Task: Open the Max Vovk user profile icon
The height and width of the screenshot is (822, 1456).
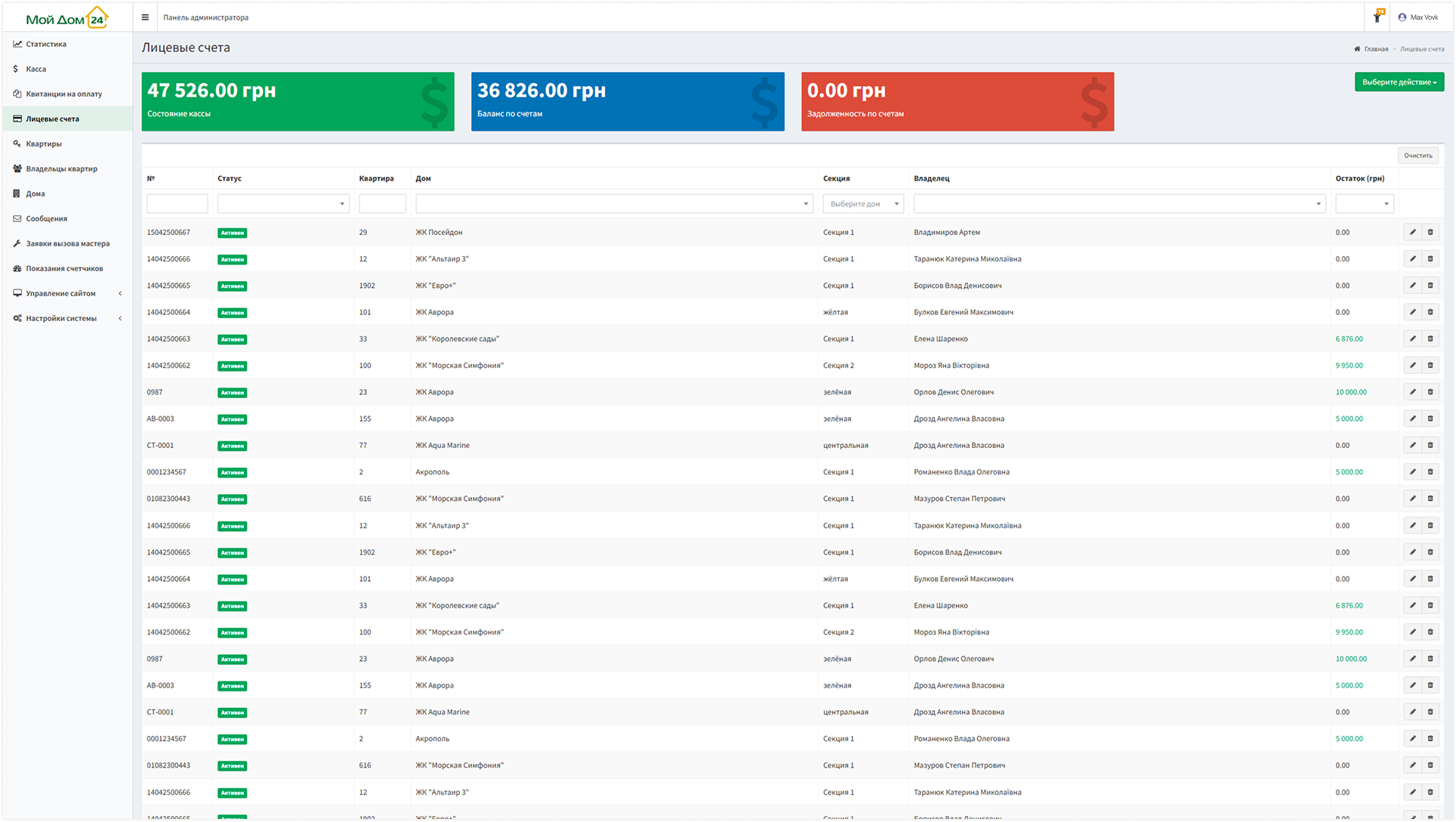Action: coord(1402,17)
